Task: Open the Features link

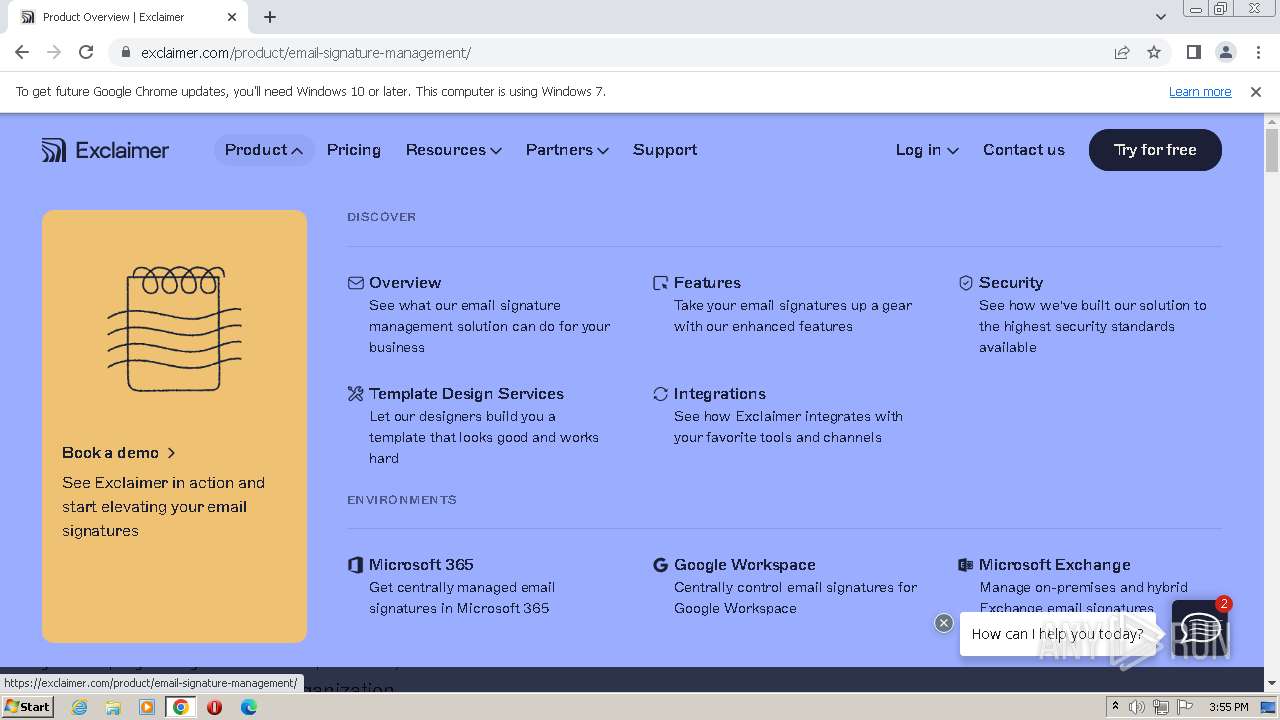Action: pos(707,283)
